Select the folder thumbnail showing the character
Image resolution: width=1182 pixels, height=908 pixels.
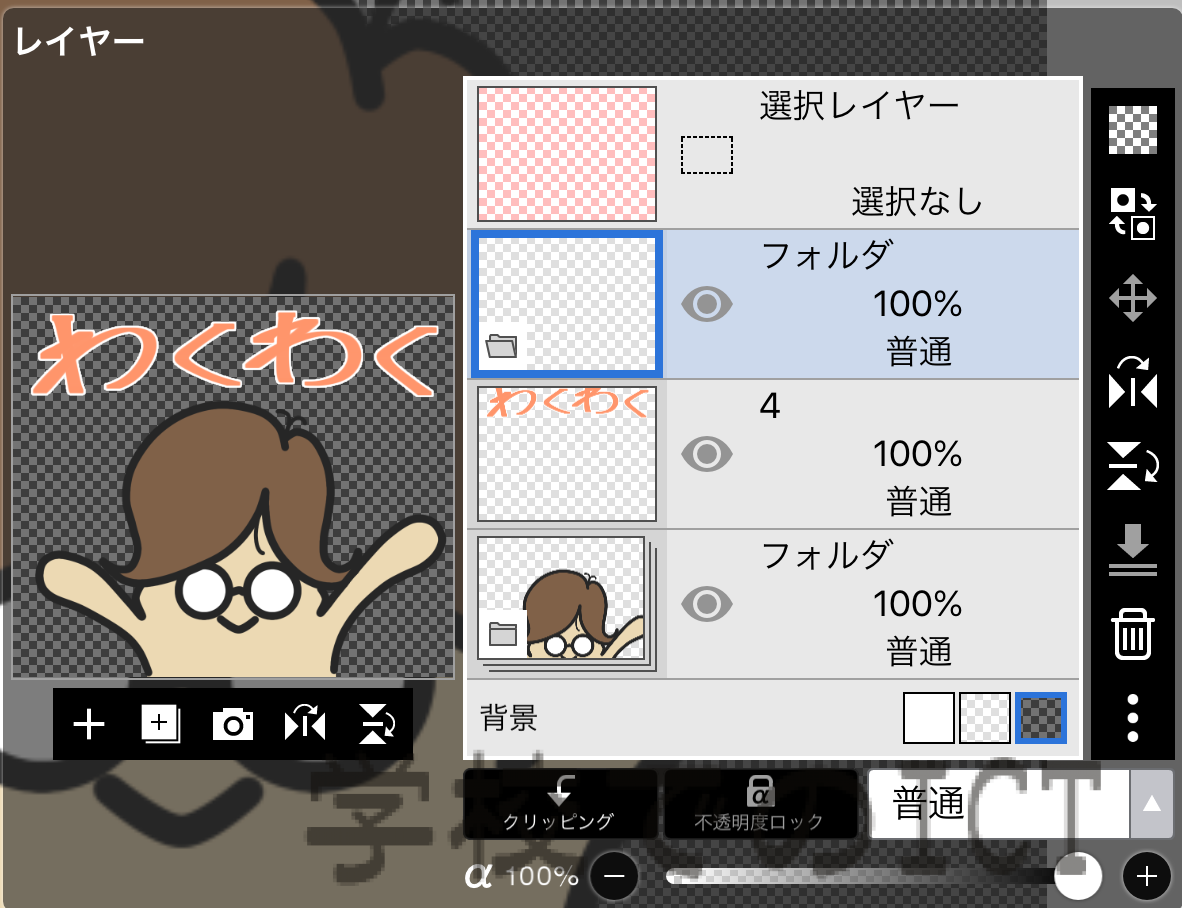(567, 604)
